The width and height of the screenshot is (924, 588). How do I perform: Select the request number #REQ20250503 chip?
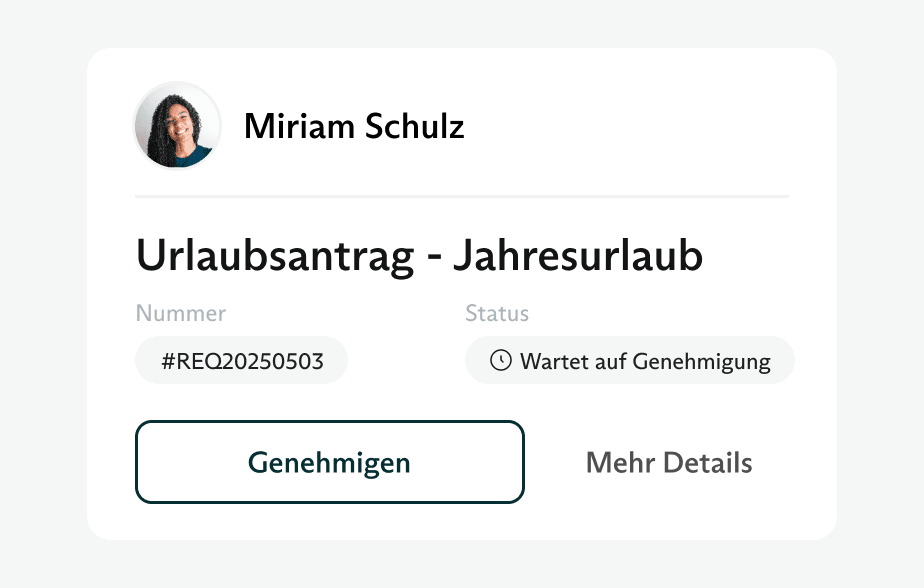[x=242, y=361]
